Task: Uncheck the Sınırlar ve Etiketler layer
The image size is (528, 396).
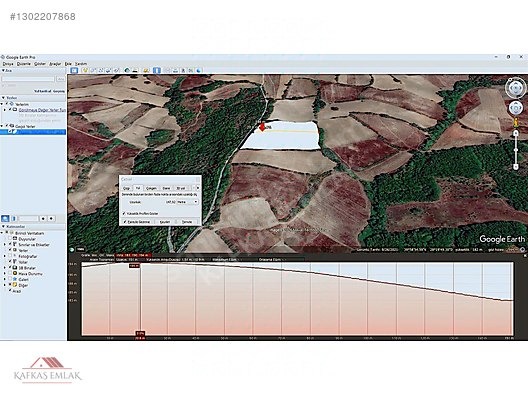Action: coord(10,244)
